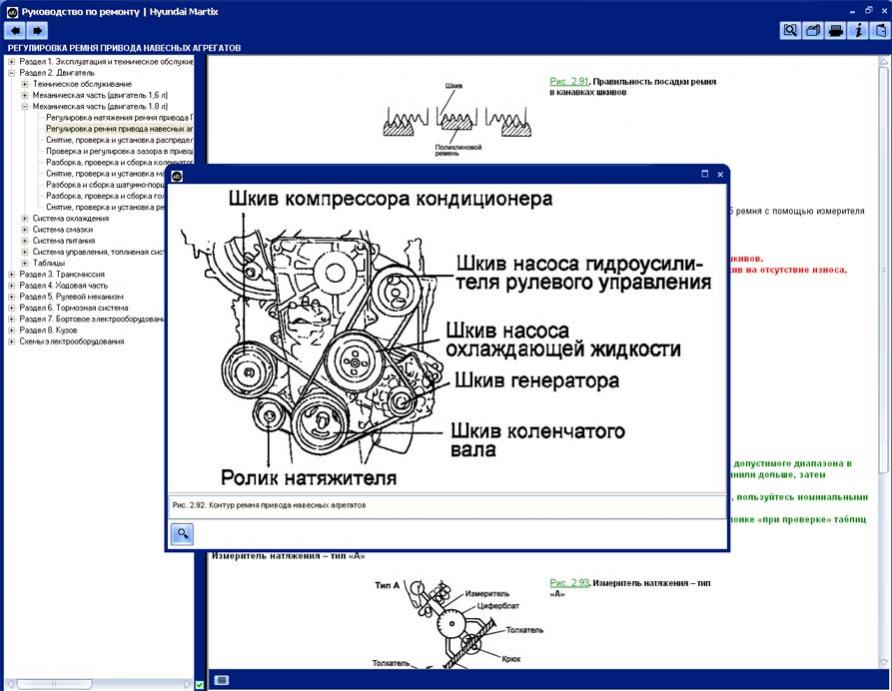Screen dimensions: 892x691
Task: Expand Раздел 4. Ходовая часть node
Action: pyautogui.click(x=11, y=285)
